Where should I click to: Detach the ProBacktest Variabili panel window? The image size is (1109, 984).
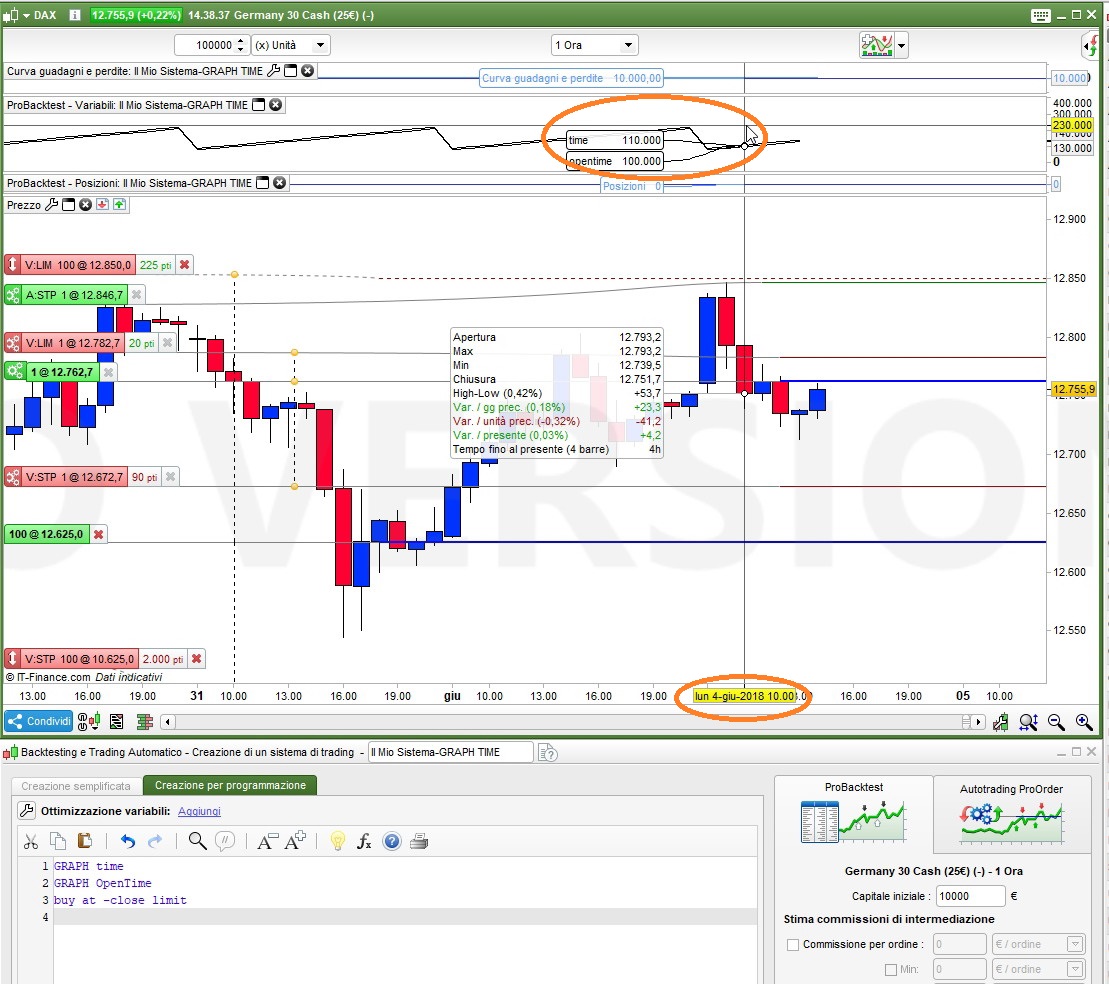pyautogui.click(x=259, y=105)
